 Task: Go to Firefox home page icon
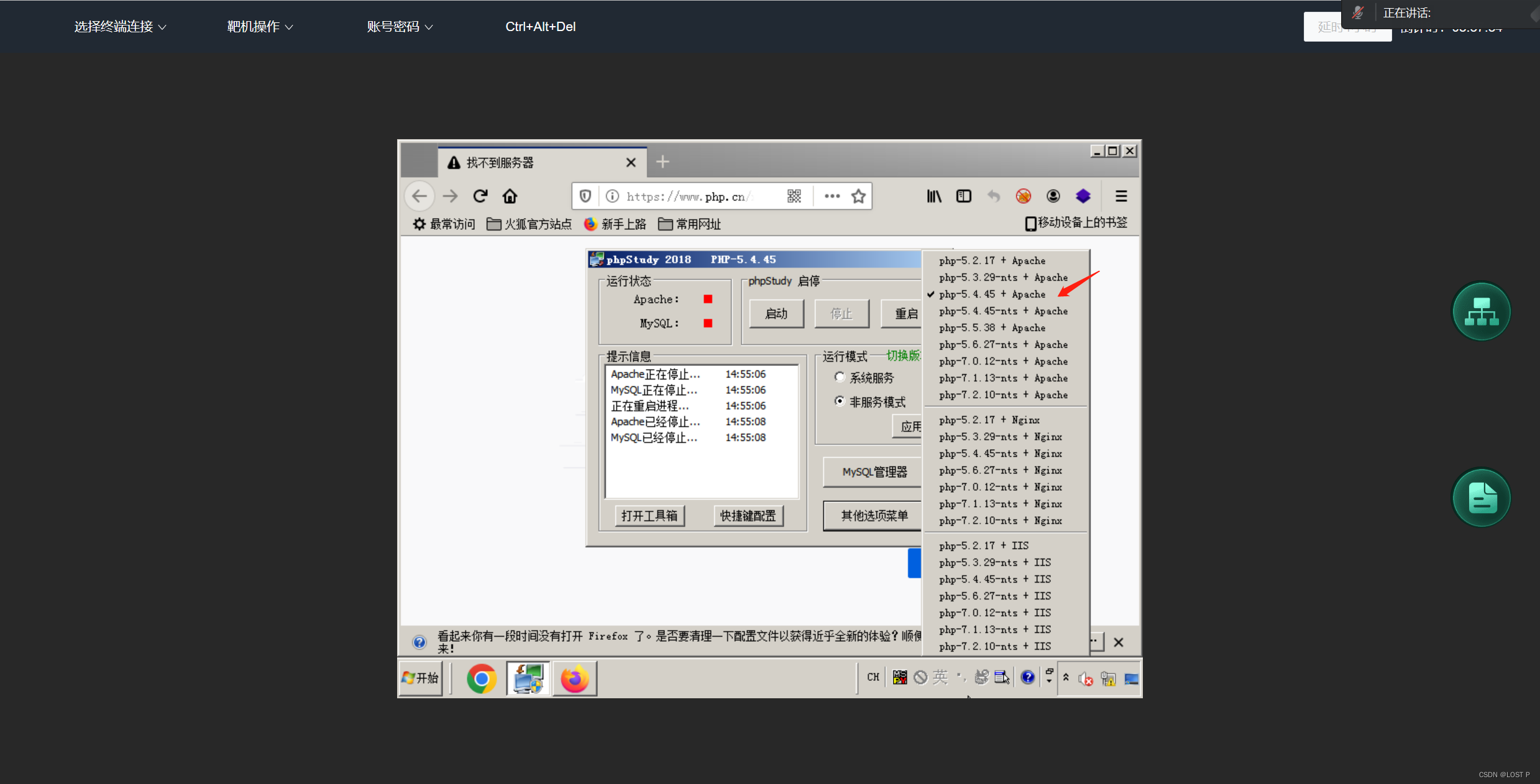[x=510, y=196]
